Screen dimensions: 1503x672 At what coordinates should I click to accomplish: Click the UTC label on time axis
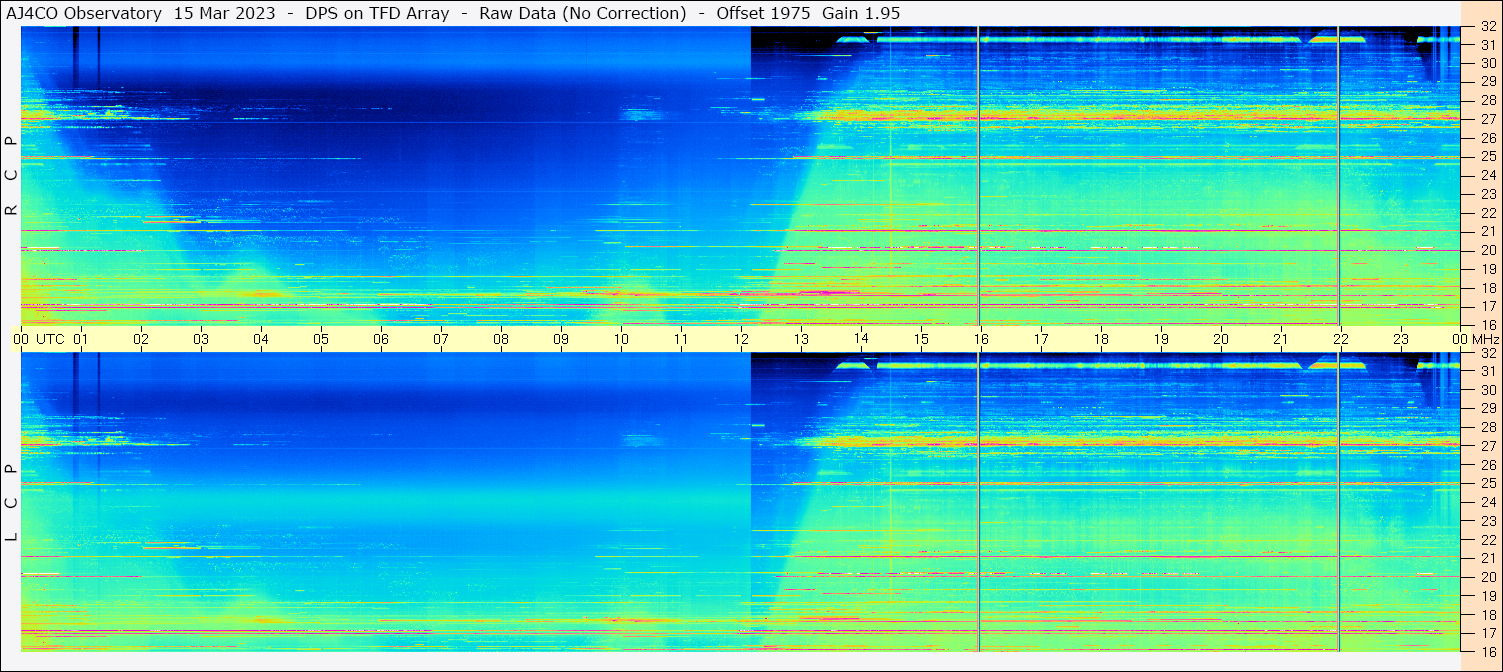pos(50,339)
